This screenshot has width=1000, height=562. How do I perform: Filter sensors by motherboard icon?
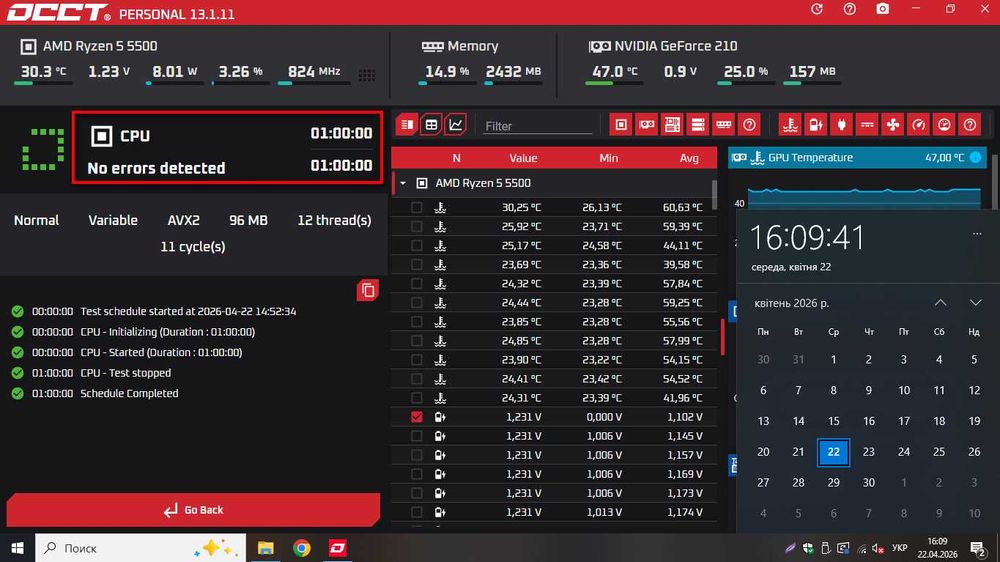672,124
